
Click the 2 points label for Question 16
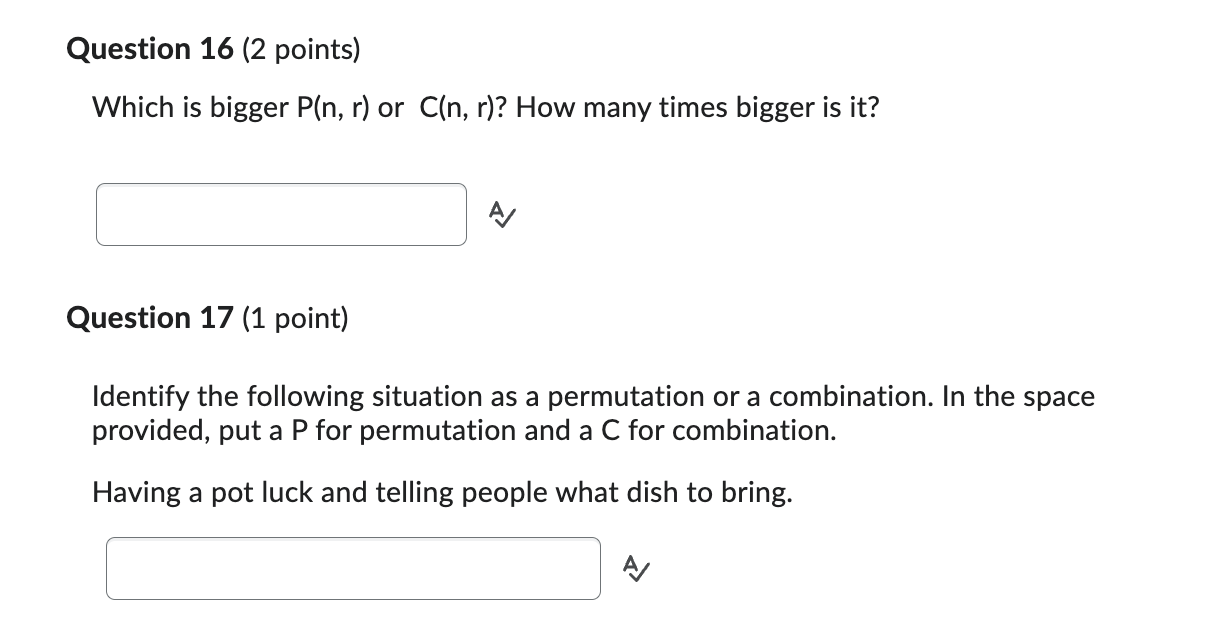tap(302, 49)
